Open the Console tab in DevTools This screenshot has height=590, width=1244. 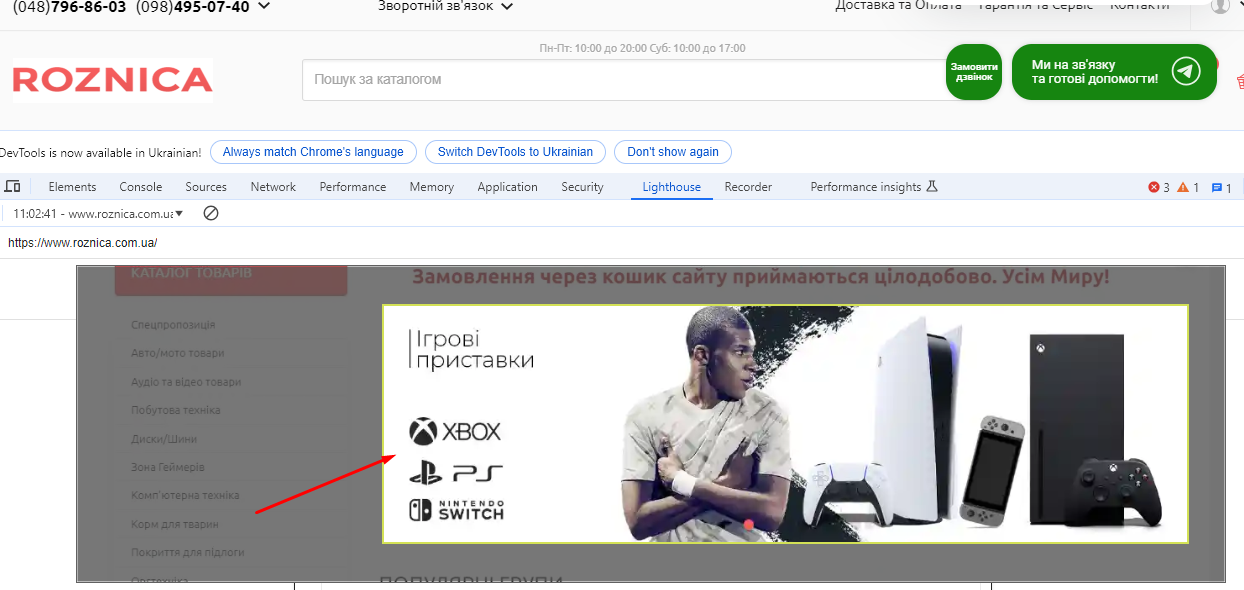(x=141, y=187)
